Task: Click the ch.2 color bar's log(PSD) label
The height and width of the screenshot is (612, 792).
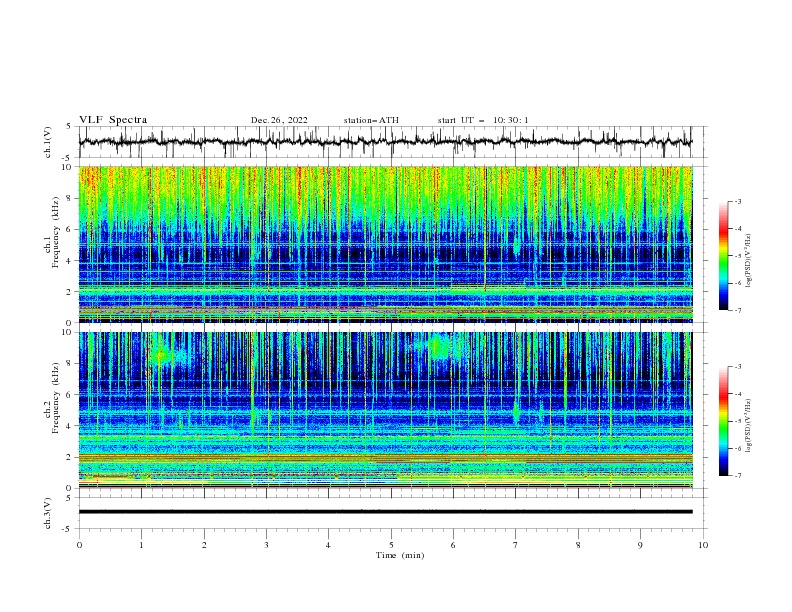Action: tap(749, 425)
